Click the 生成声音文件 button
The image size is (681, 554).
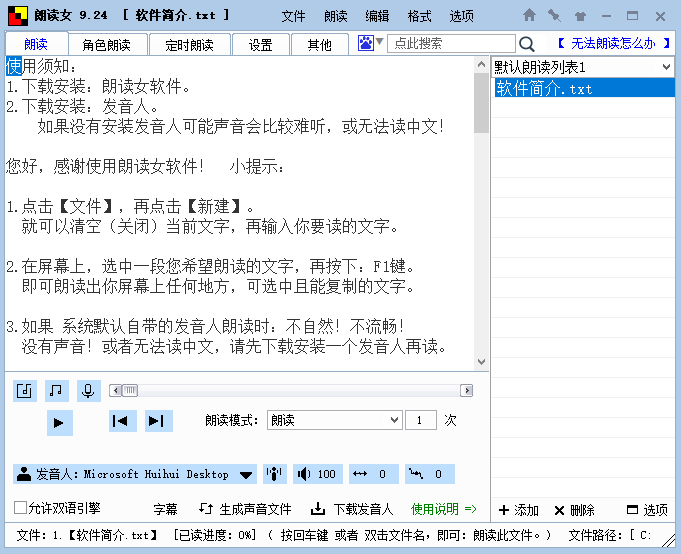(245, 509)
